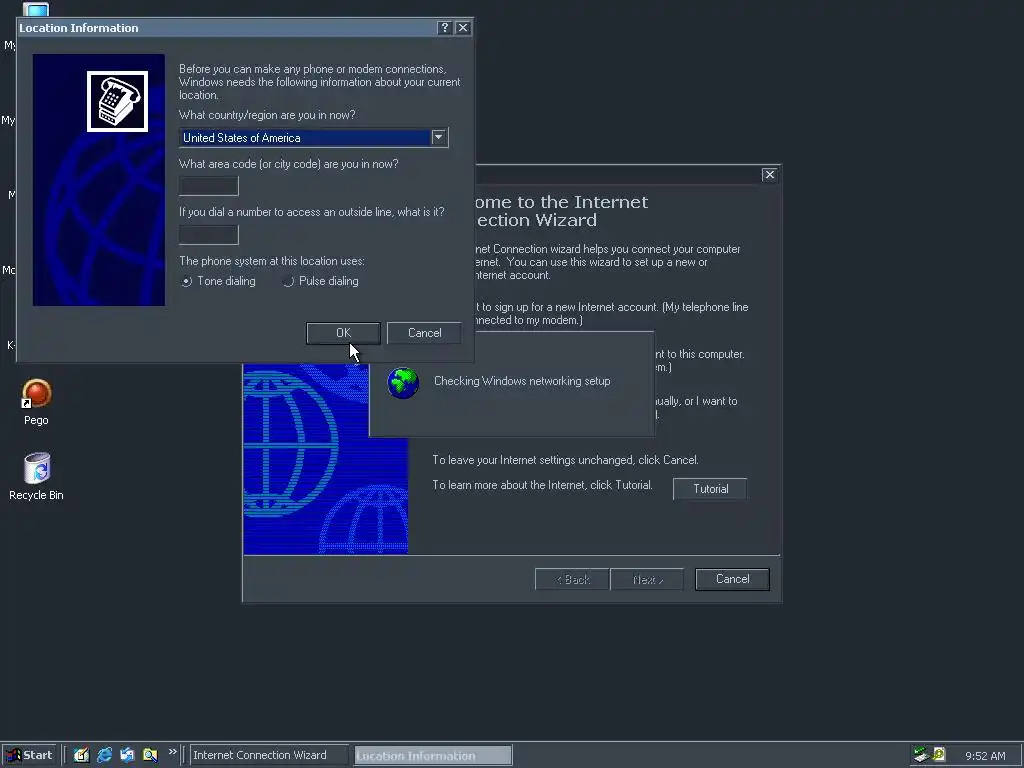Click 'What country/region are you in now?' label

pos(267,115)
